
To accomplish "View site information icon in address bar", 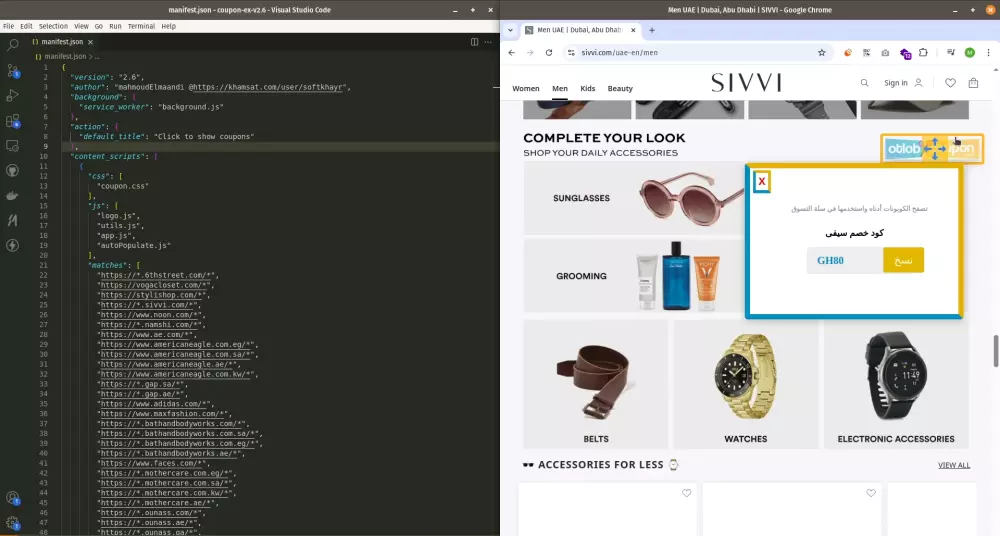I will tap(571, 53).
